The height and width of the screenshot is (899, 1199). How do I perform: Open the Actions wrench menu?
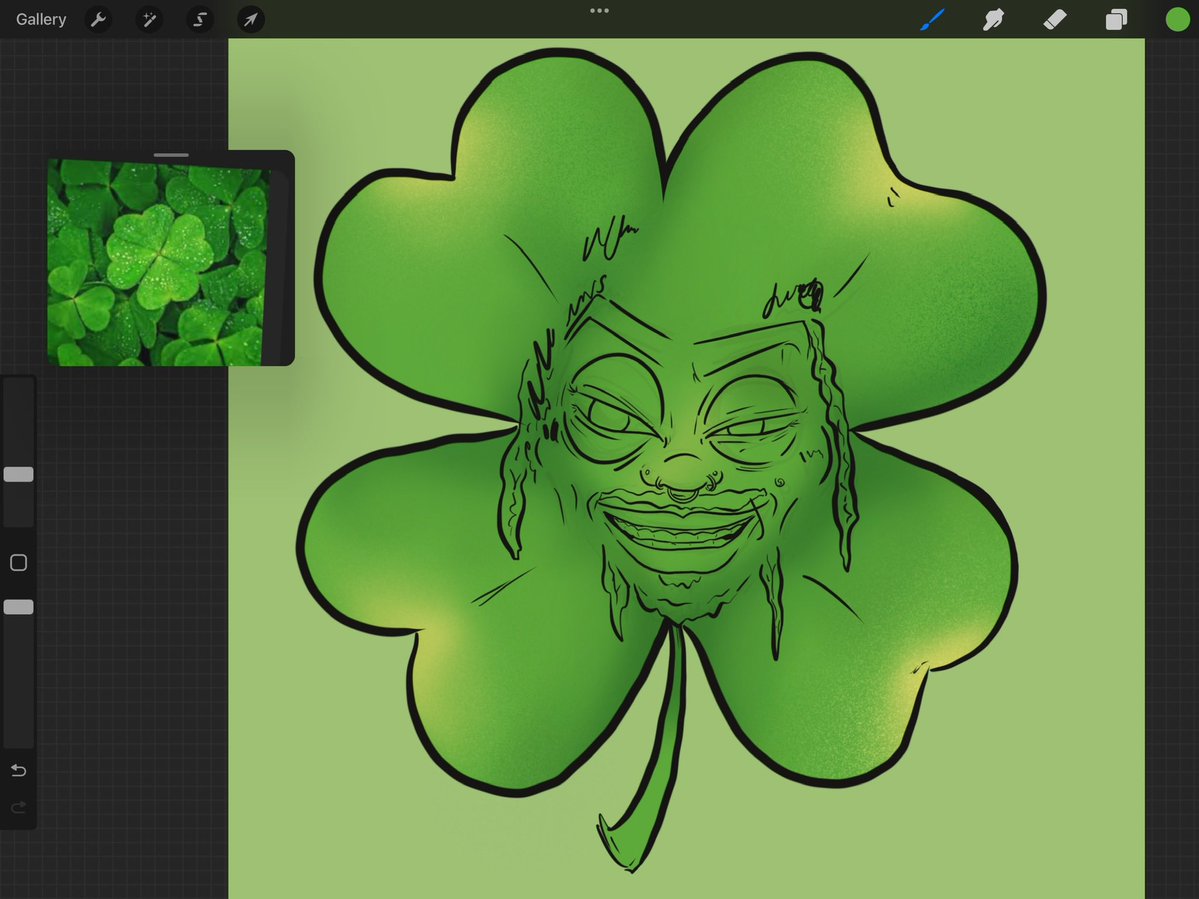[99, 19]
